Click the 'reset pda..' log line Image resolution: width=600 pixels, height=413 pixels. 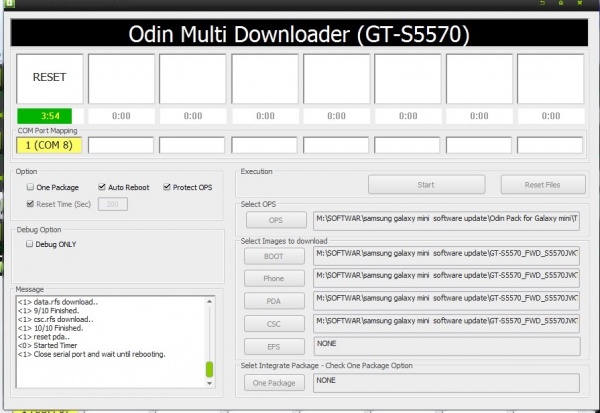(44, 337)
